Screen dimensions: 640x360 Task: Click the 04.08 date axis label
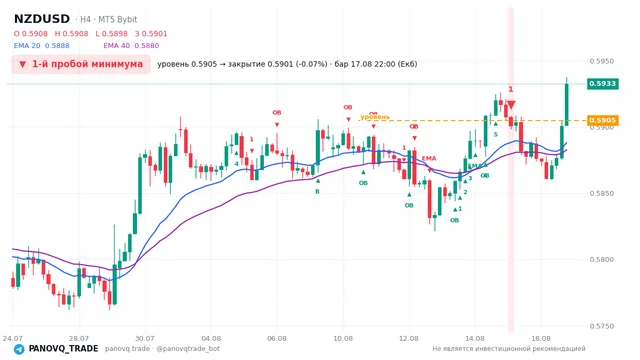(x=211, y=338)
